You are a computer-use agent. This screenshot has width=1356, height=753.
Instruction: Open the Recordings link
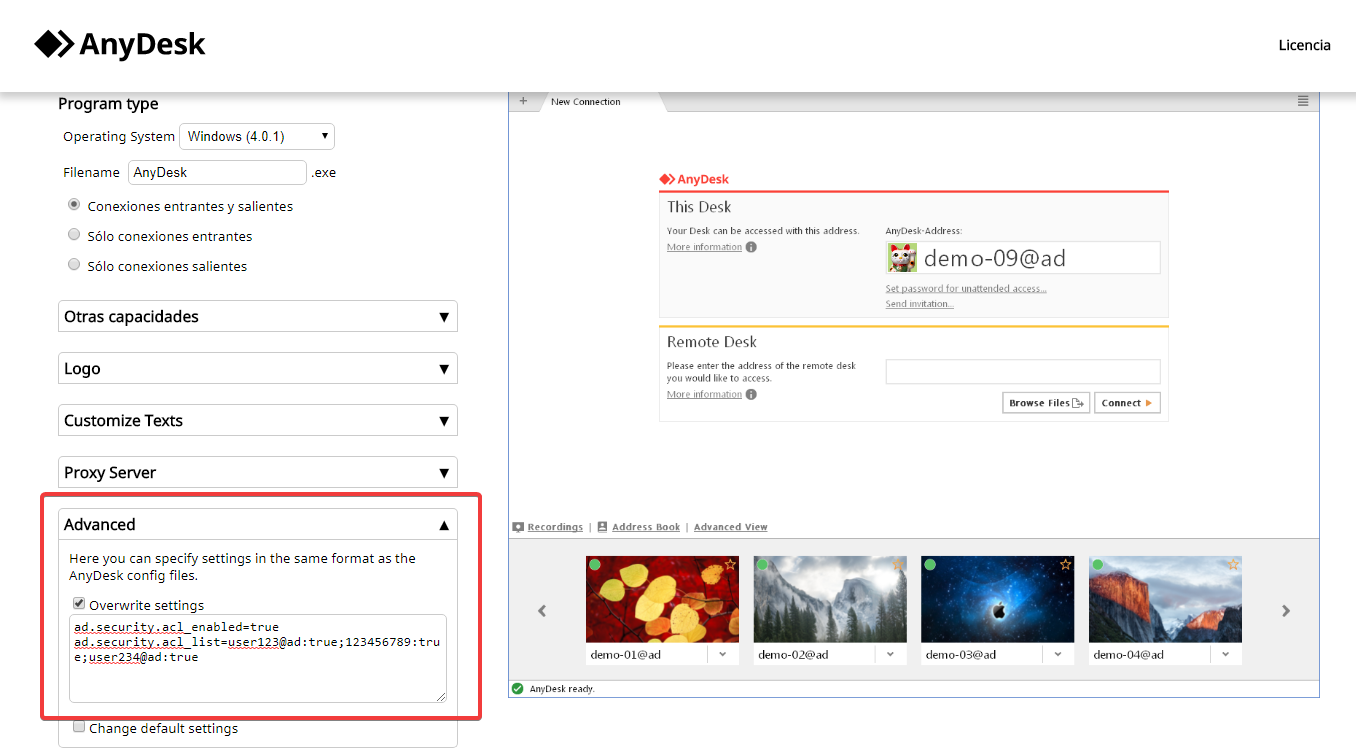tap(555, 527)
